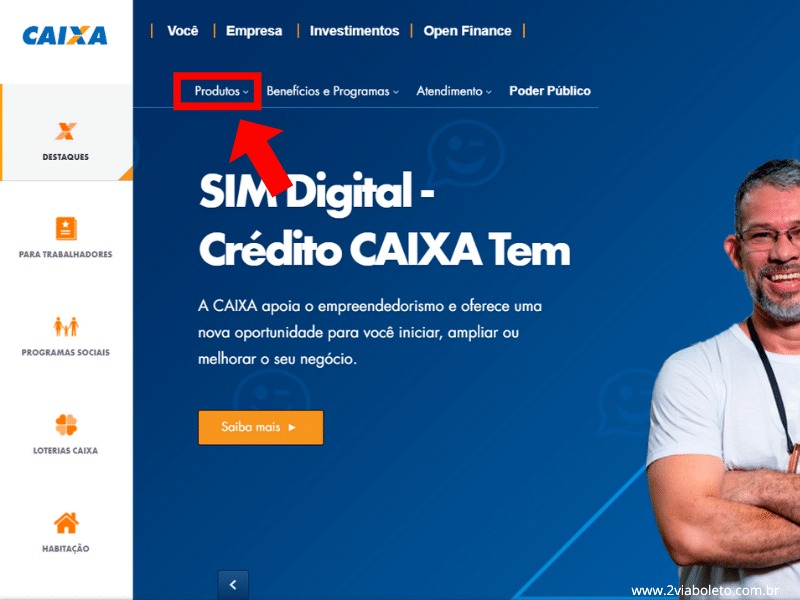Switch to the Você tab
This screenshot has height=600, width=800.
[183, 31]
